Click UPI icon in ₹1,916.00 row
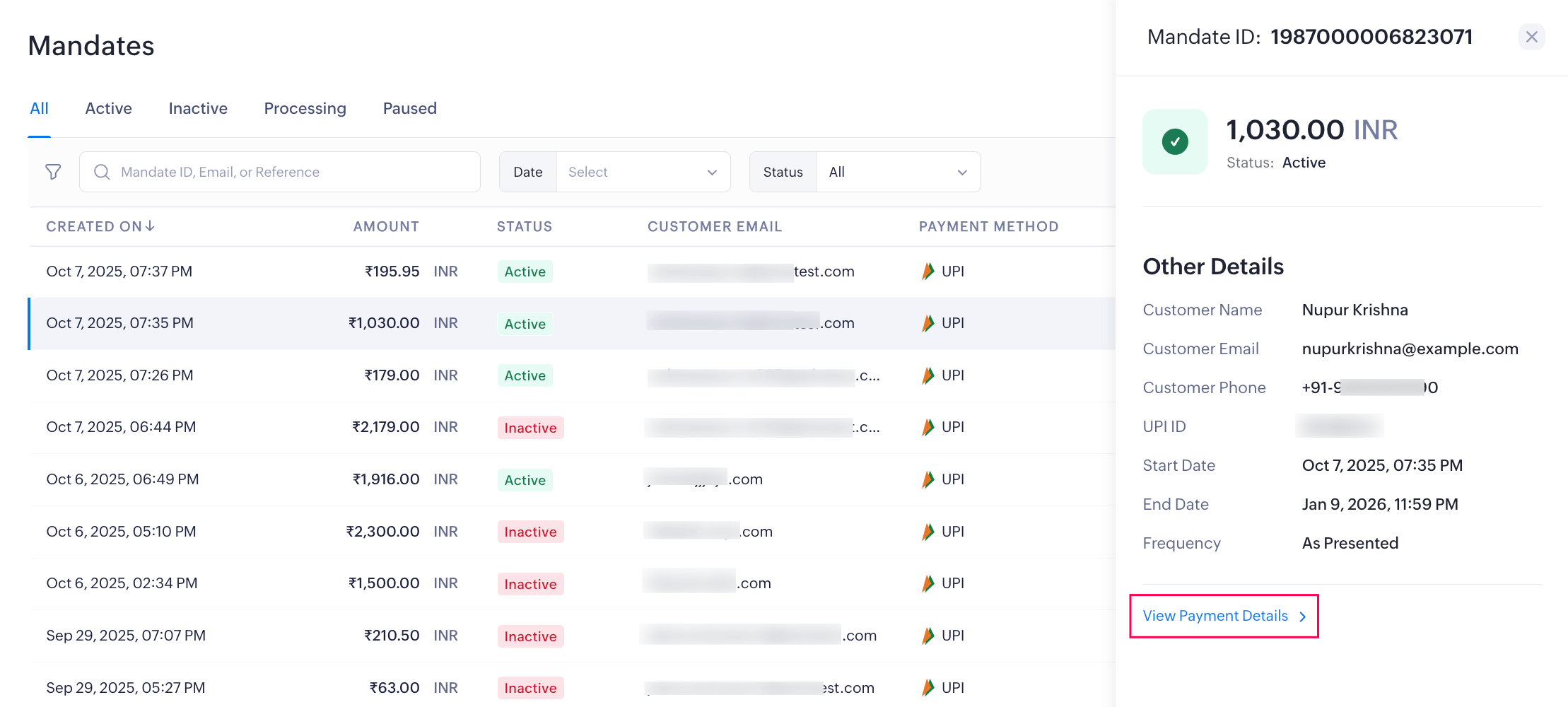Image resolution: width=1568 pixels, height=707 pixels. (x=928, y=479)
